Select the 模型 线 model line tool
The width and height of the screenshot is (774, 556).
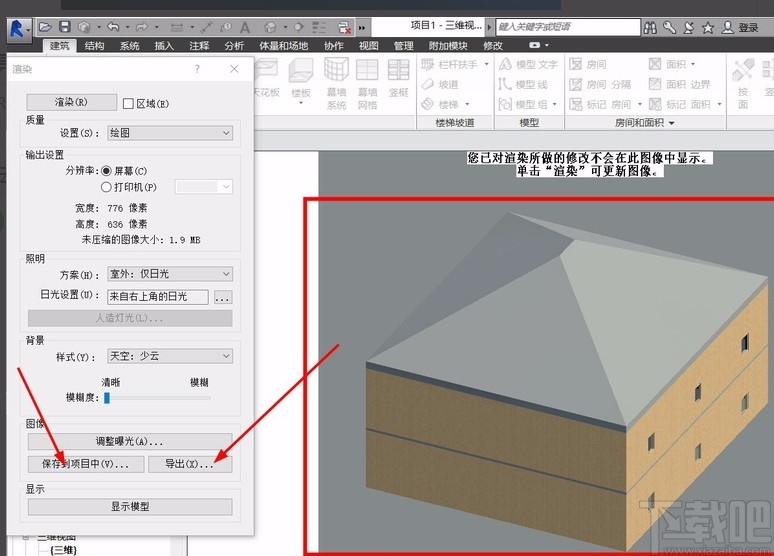(x=523, y=84)
